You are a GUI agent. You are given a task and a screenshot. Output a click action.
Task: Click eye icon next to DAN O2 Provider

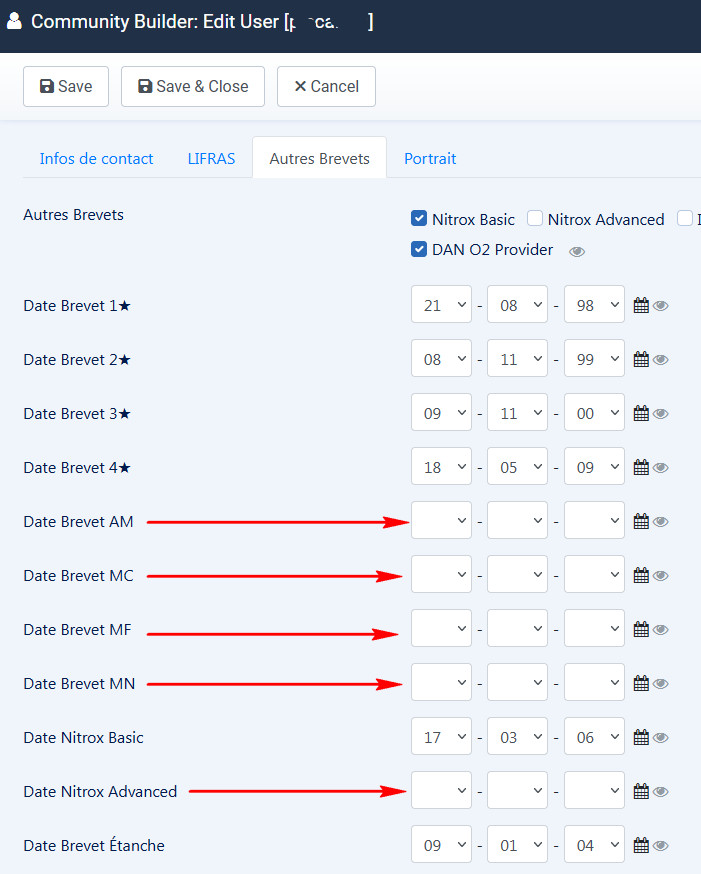577,251
